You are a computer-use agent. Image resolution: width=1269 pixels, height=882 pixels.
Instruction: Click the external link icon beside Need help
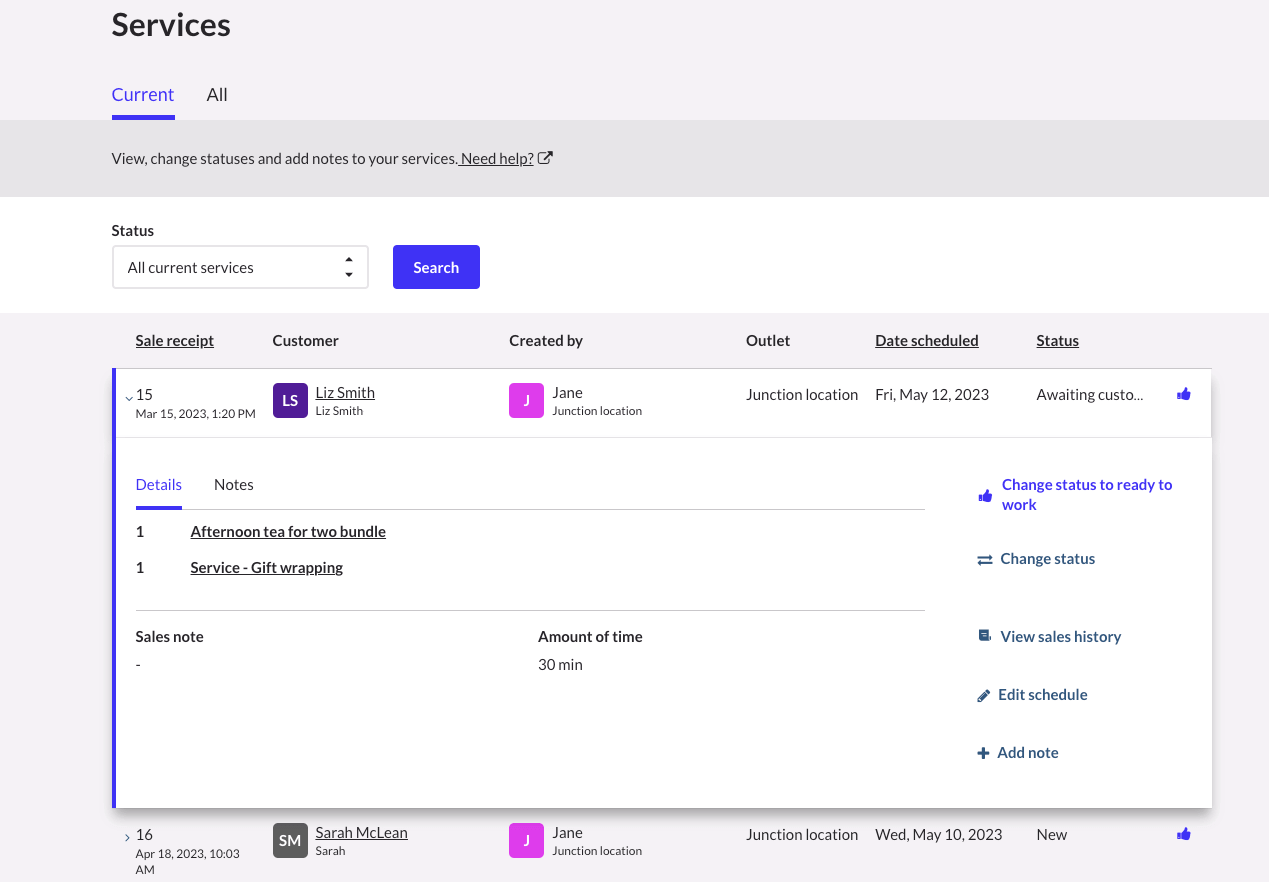(x=545, y=158)
